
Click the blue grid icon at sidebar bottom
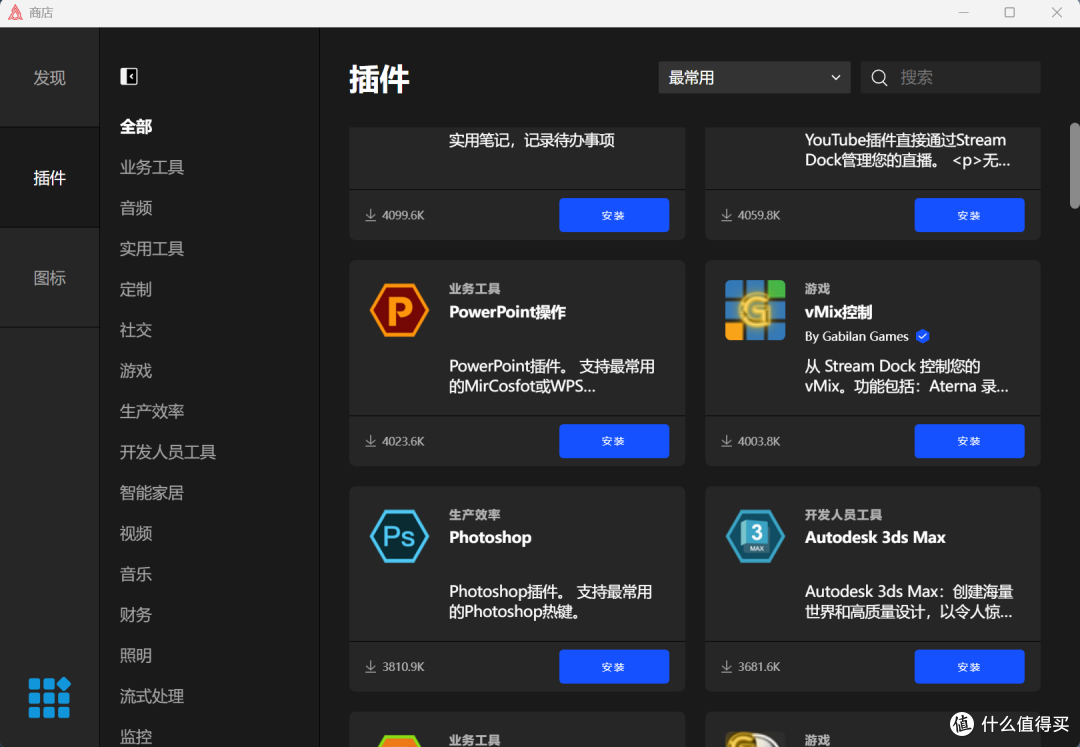coord(49,697)
